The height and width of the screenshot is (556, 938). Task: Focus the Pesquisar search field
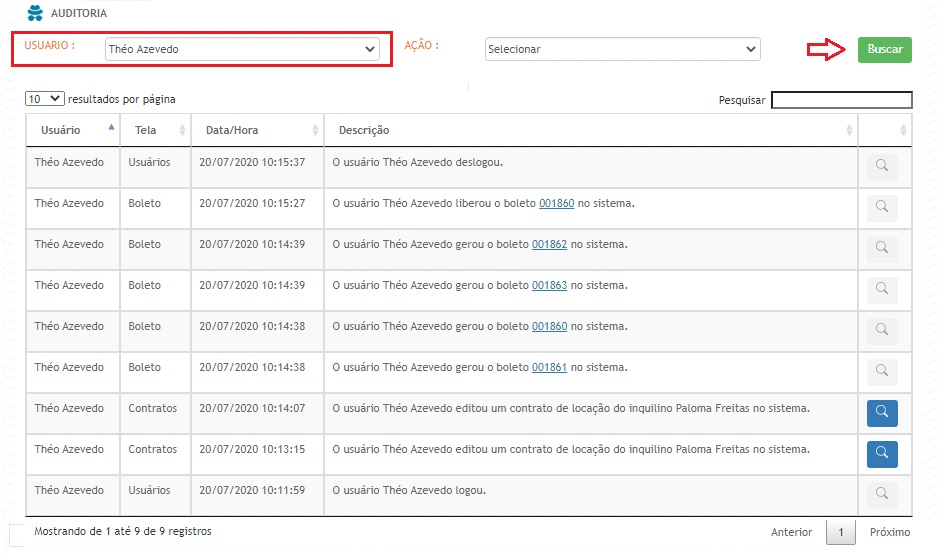[841, 100]
